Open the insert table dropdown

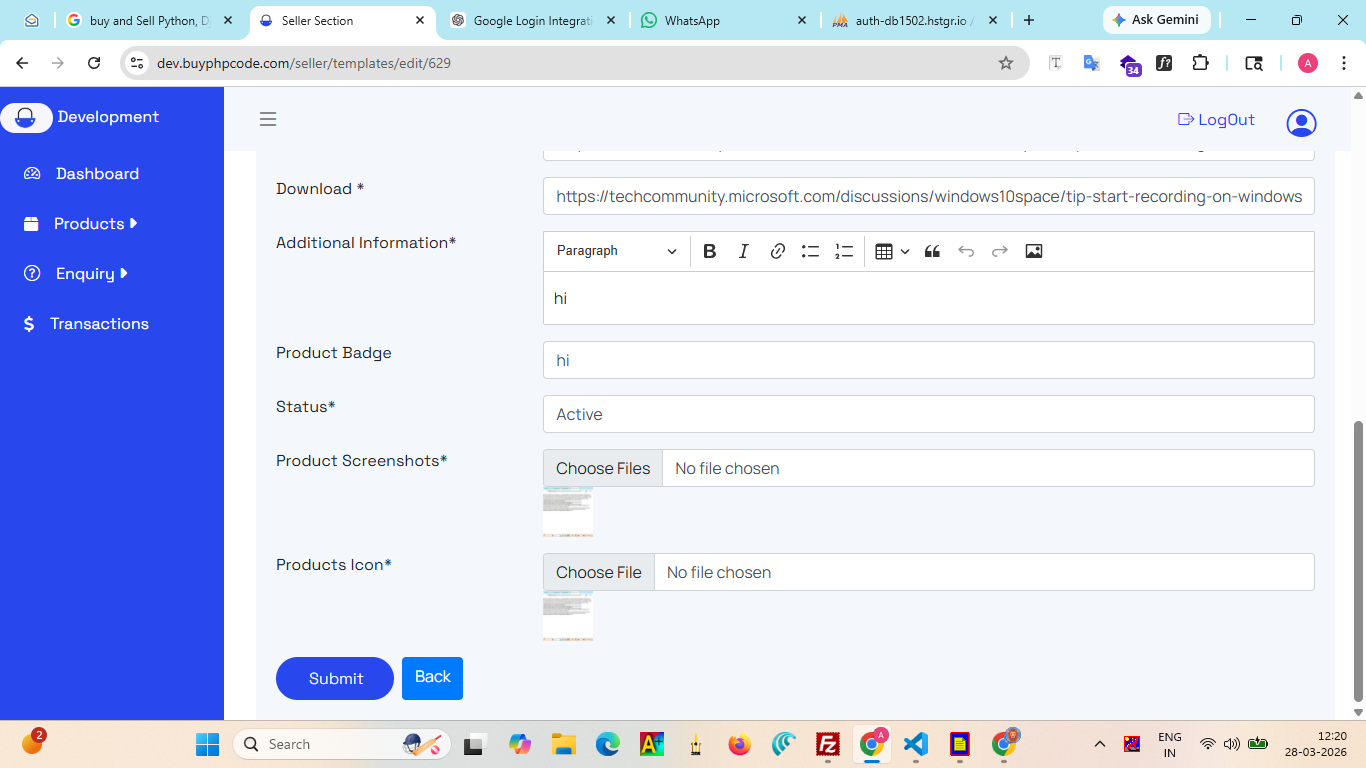[x=891, y=251]
